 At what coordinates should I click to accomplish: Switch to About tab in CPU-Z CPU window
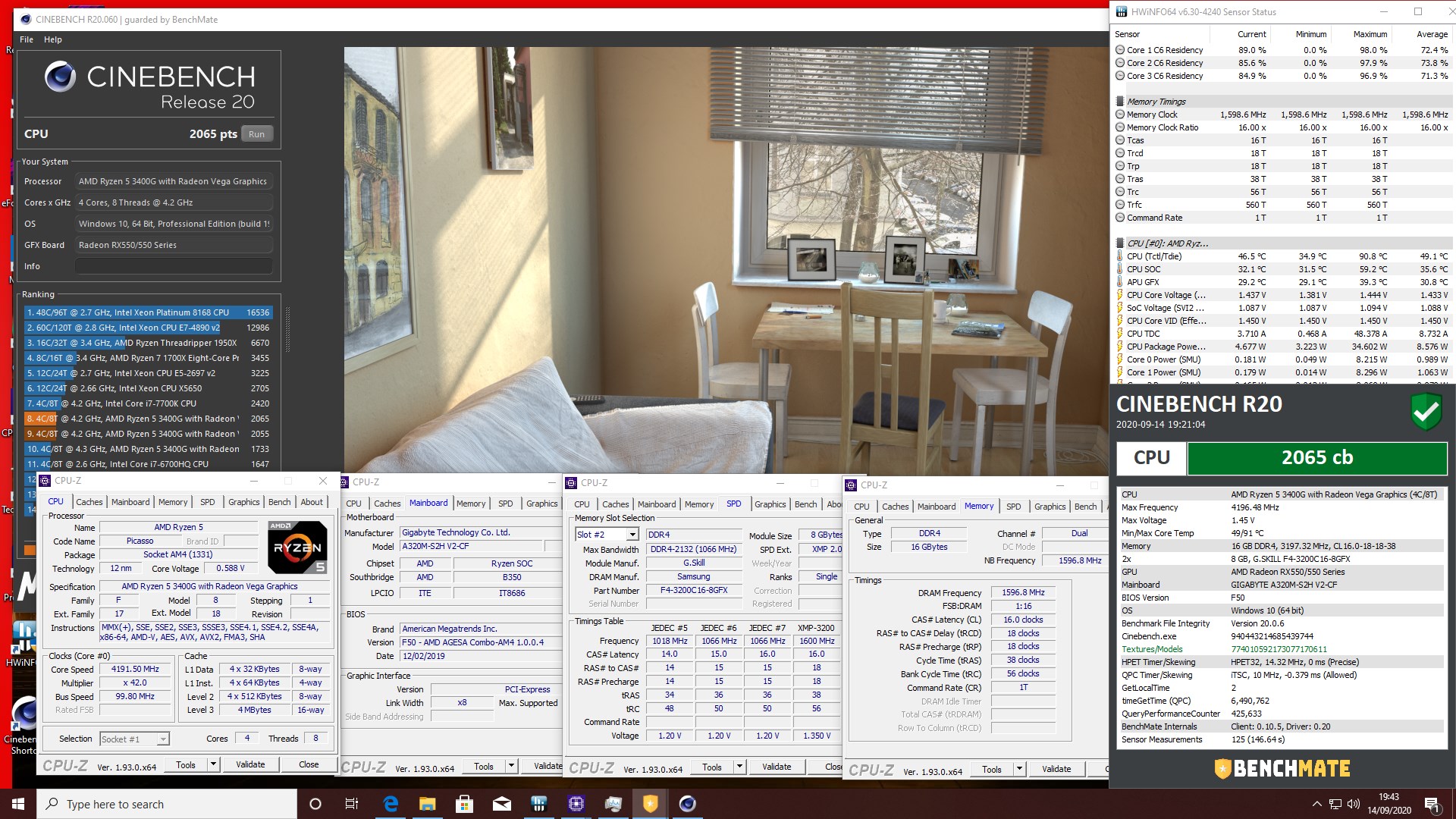tap(312, 502)
